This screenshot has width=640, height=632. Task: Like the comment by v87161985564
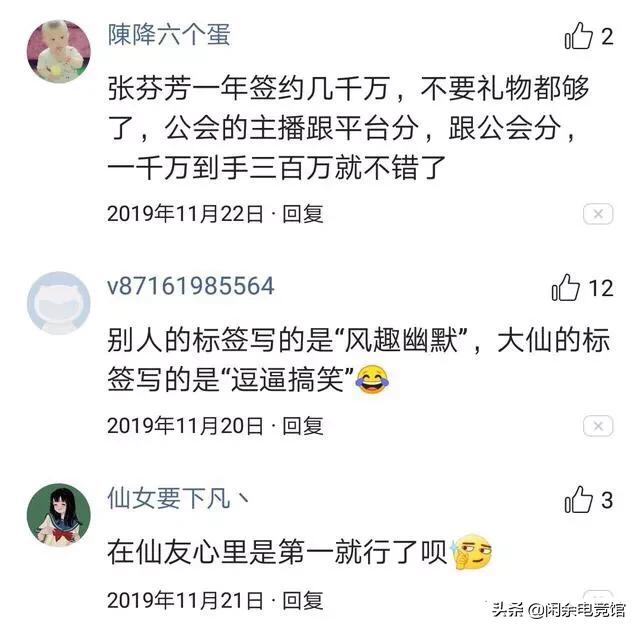(566, 288)
